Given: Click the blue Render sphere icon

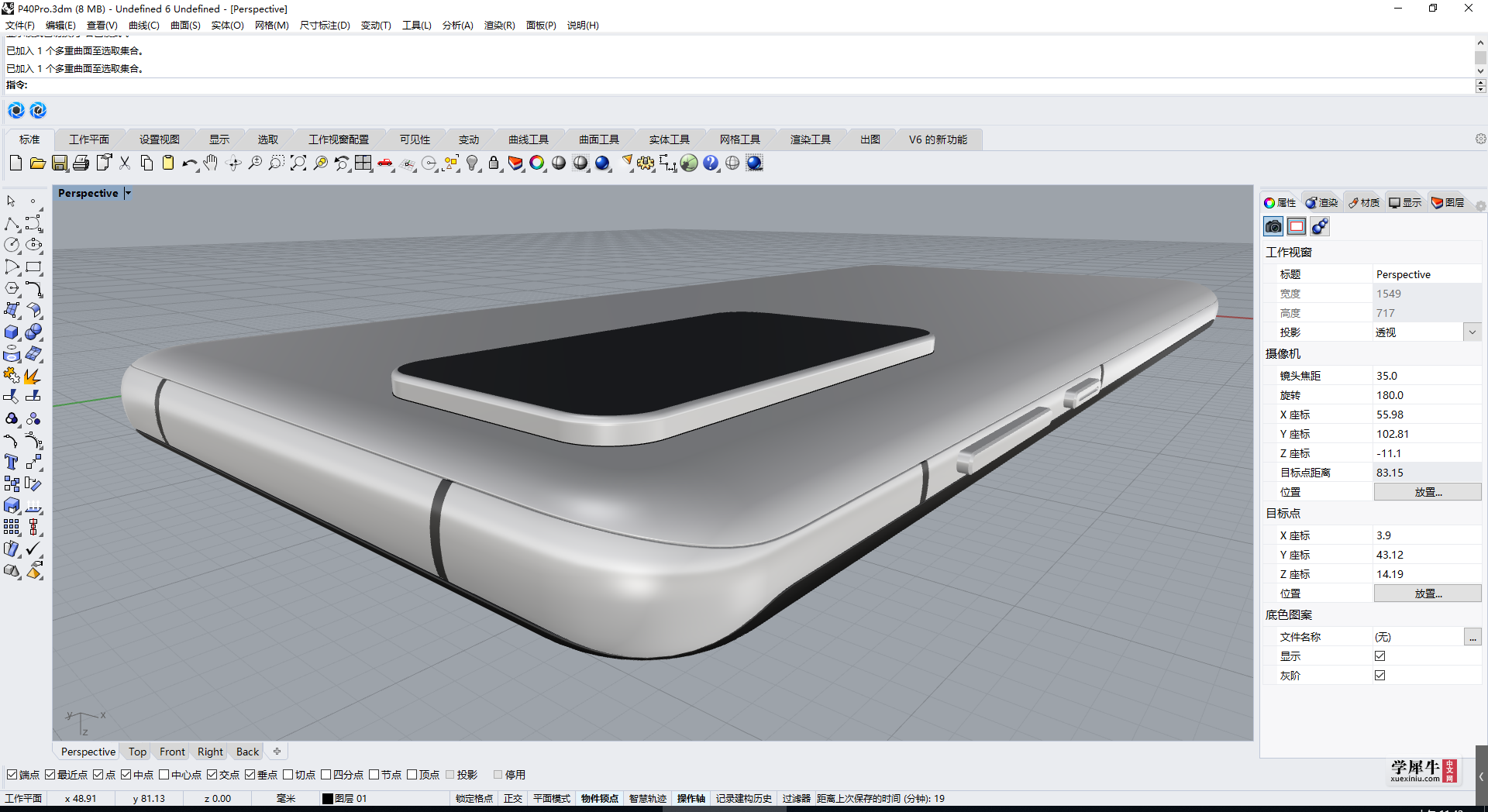Looking at the screenshot, I should click(x=602, y=163).
